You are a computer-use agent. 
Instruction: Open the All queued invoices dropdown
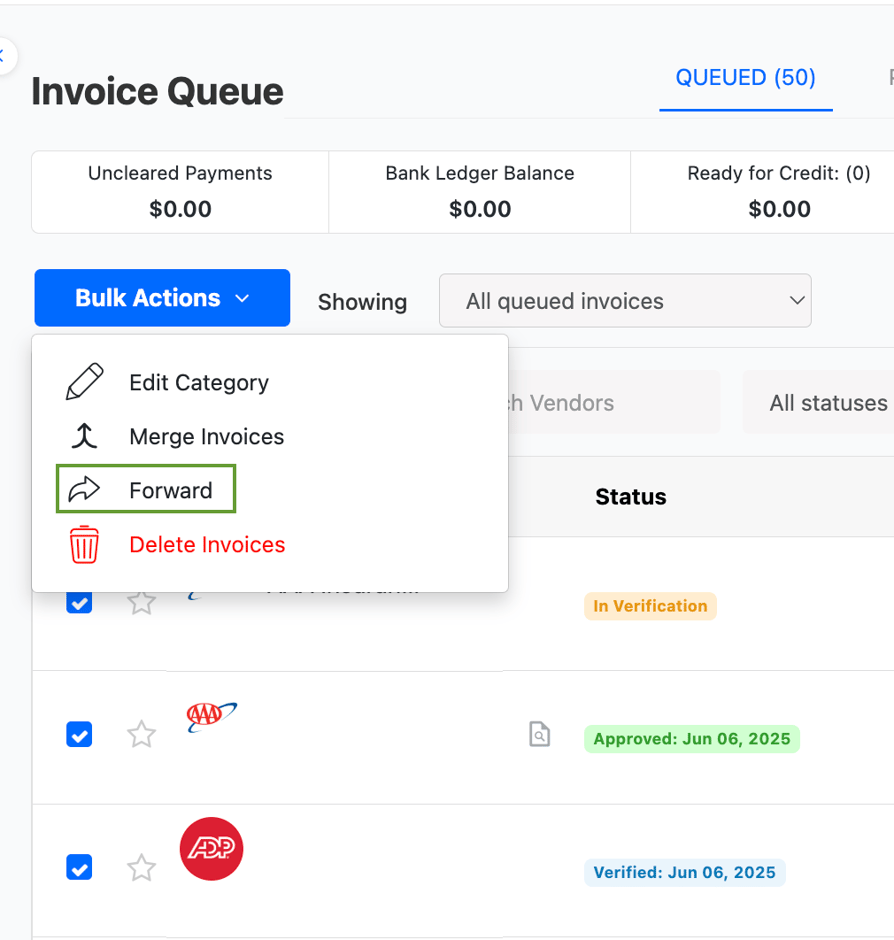point(625,300)
